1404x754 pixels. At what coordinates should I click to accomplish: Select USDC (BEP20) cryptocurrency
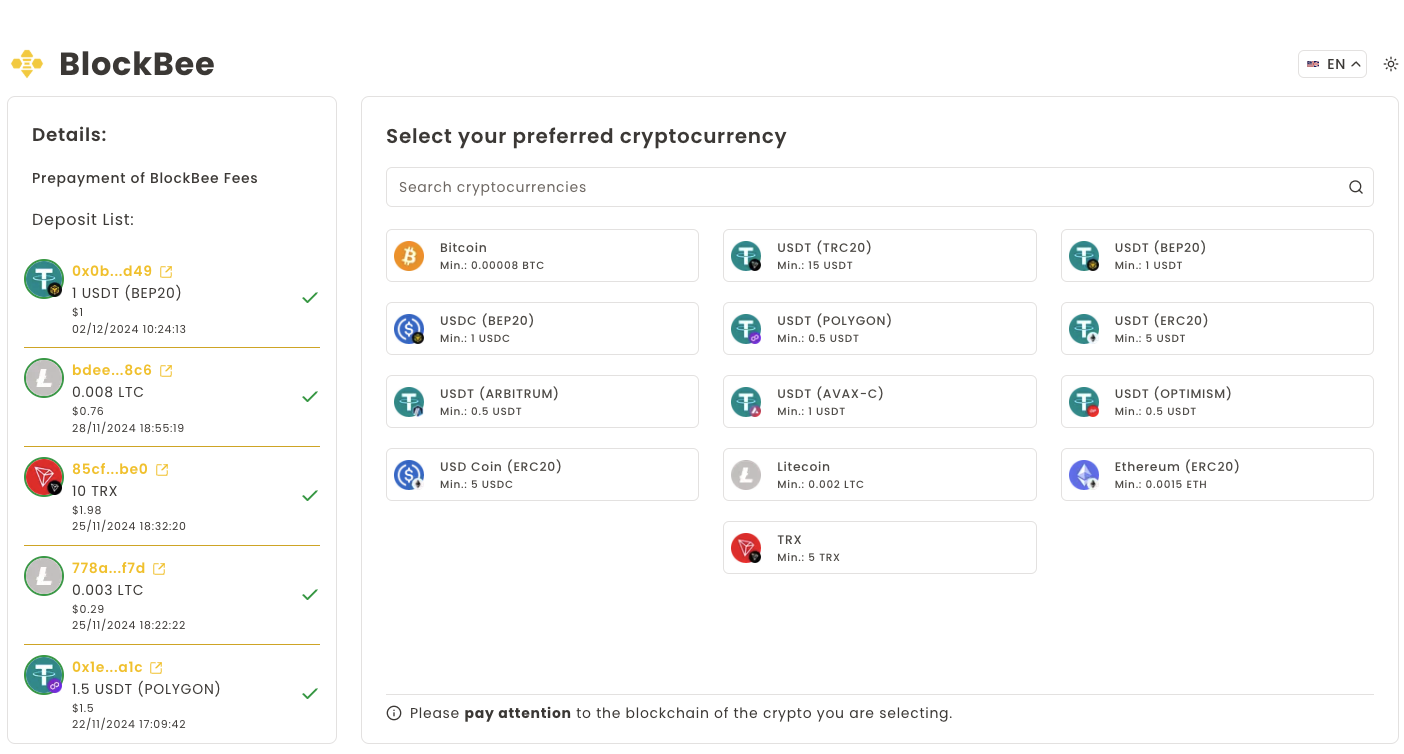542,329
